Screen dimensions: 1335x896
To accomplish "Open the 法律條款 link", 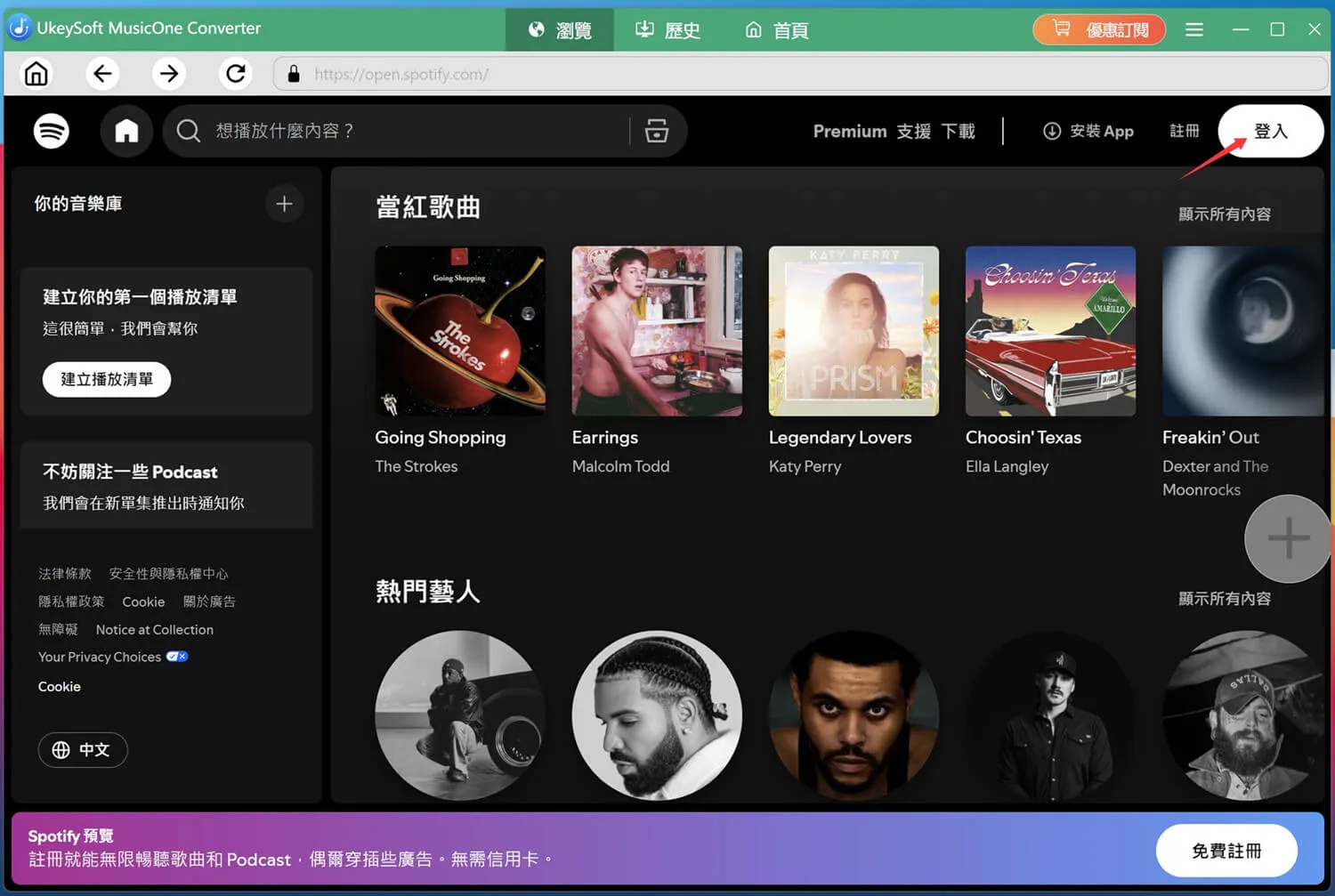I will pos(65,574).
